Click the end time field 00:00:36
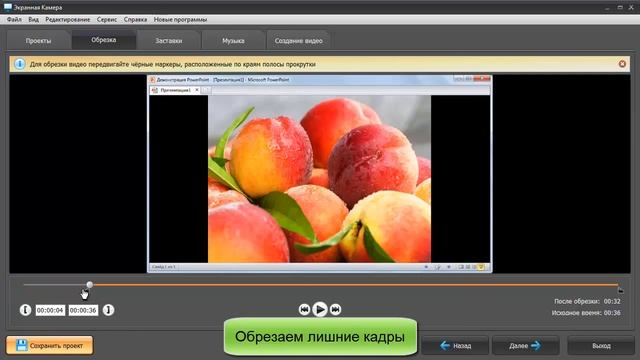 [83, 311]
